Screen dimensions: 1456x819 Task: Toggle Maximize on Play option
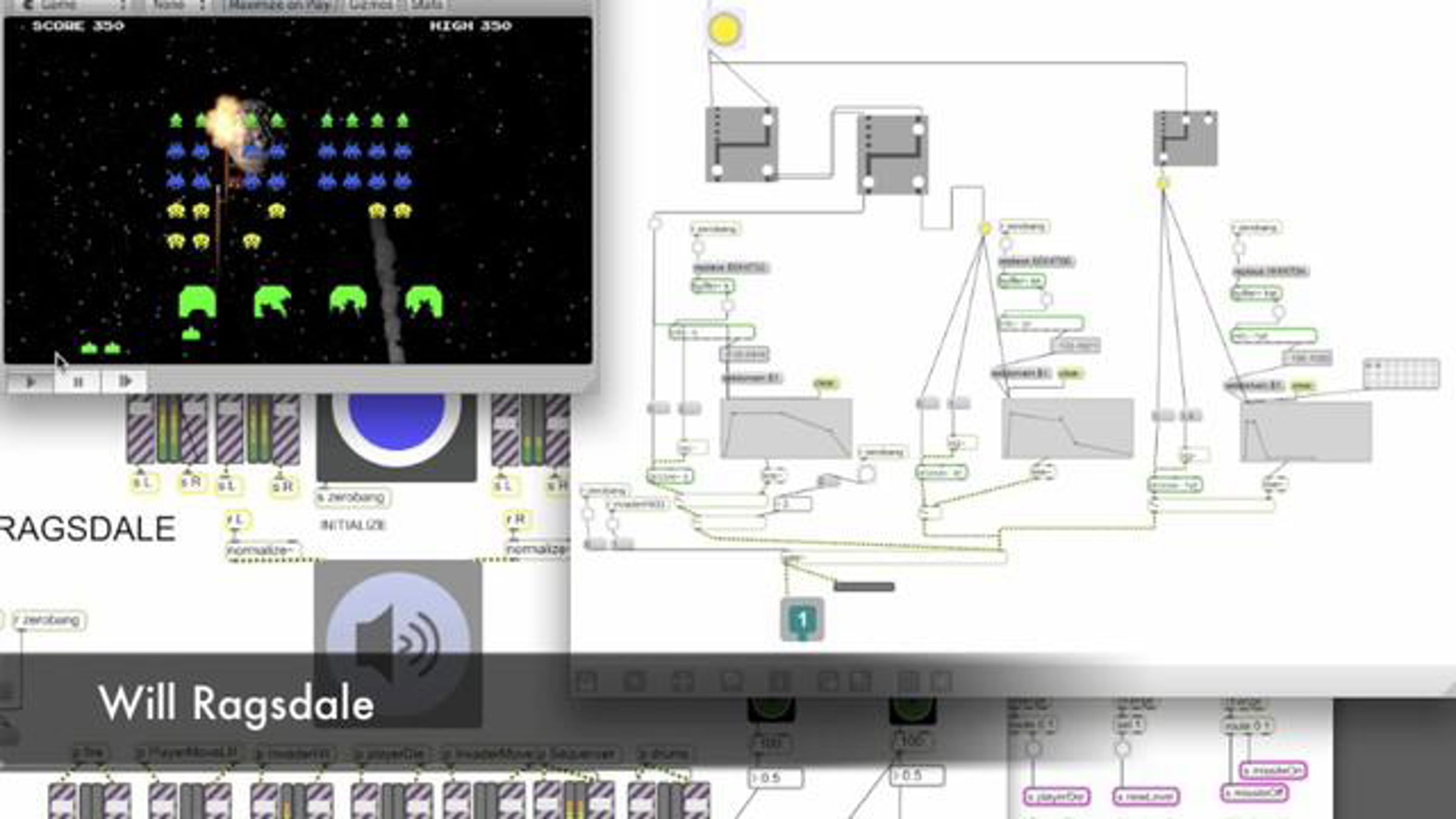279,5
